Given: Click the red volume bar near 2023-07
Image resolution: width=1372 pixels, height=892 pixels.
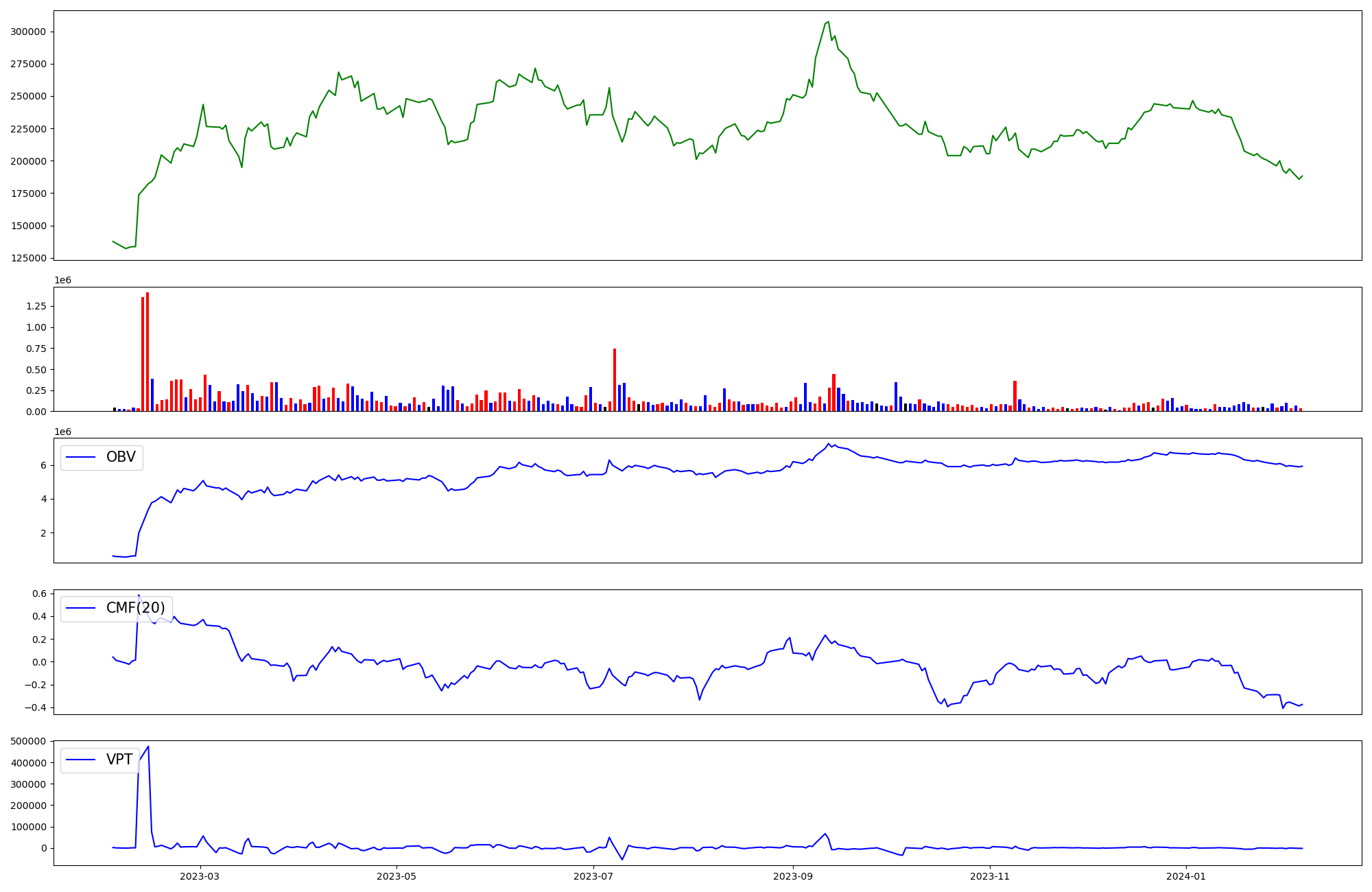Looking at the screenshot, I should click(x=615, y=381).
